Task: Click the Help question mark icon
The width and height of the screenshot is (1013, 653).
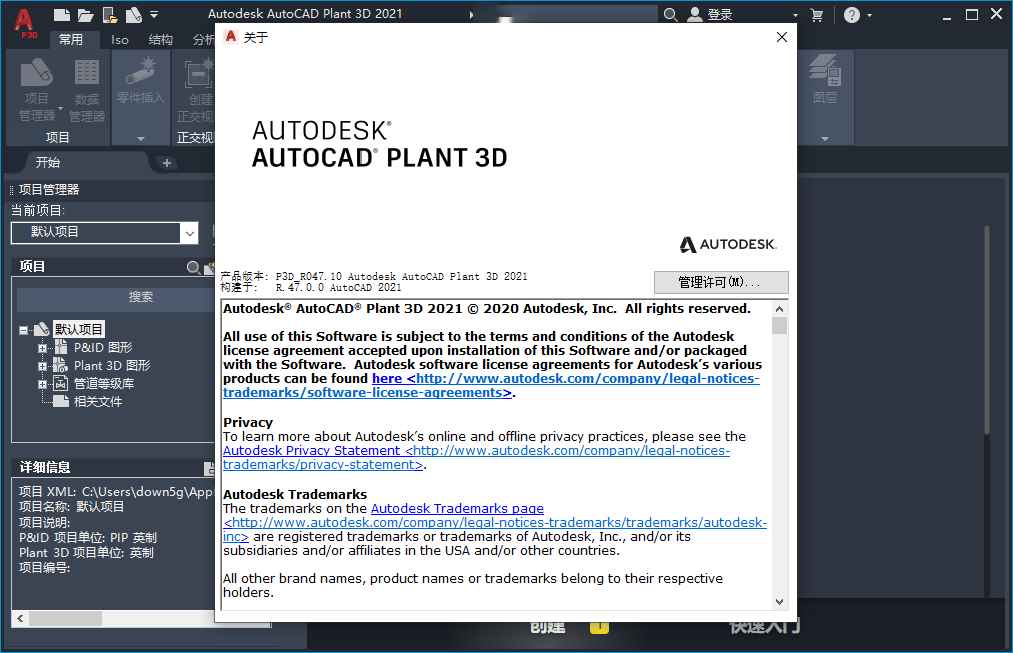Action: tap(852, 15)
